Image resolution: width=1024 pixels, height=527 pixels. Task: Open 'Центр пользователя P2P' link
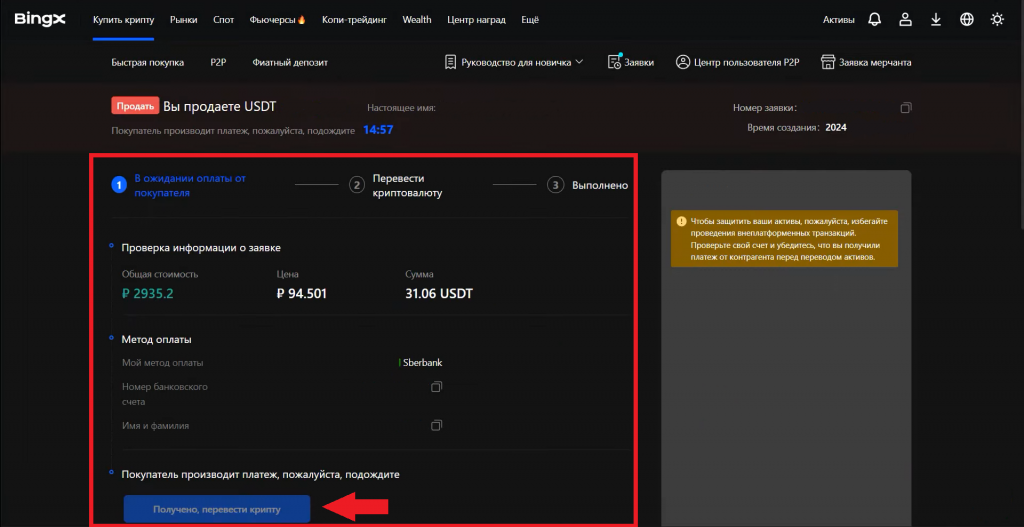click(738, 62)
